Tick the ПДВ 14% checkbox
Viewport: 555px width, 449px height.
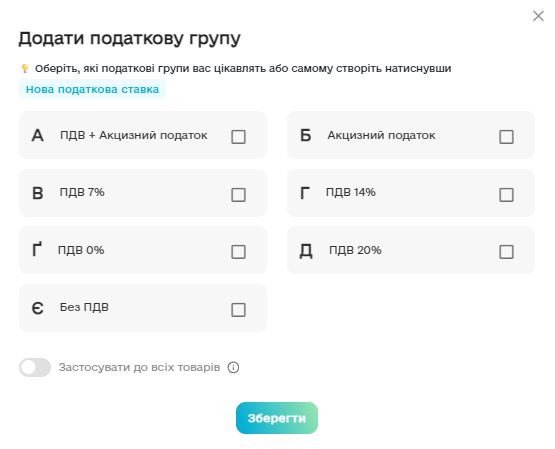(x=506, y=195)
